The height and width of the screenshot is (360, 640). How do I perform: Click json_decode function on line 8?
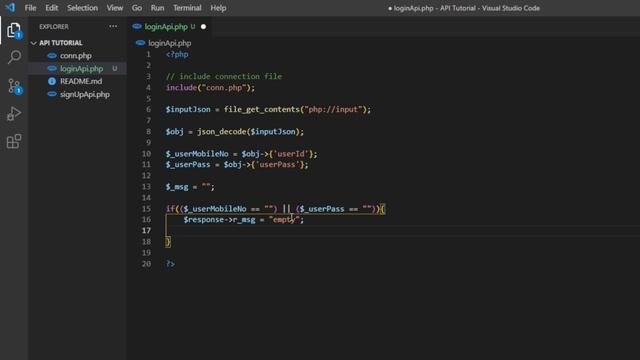point(222,131)
